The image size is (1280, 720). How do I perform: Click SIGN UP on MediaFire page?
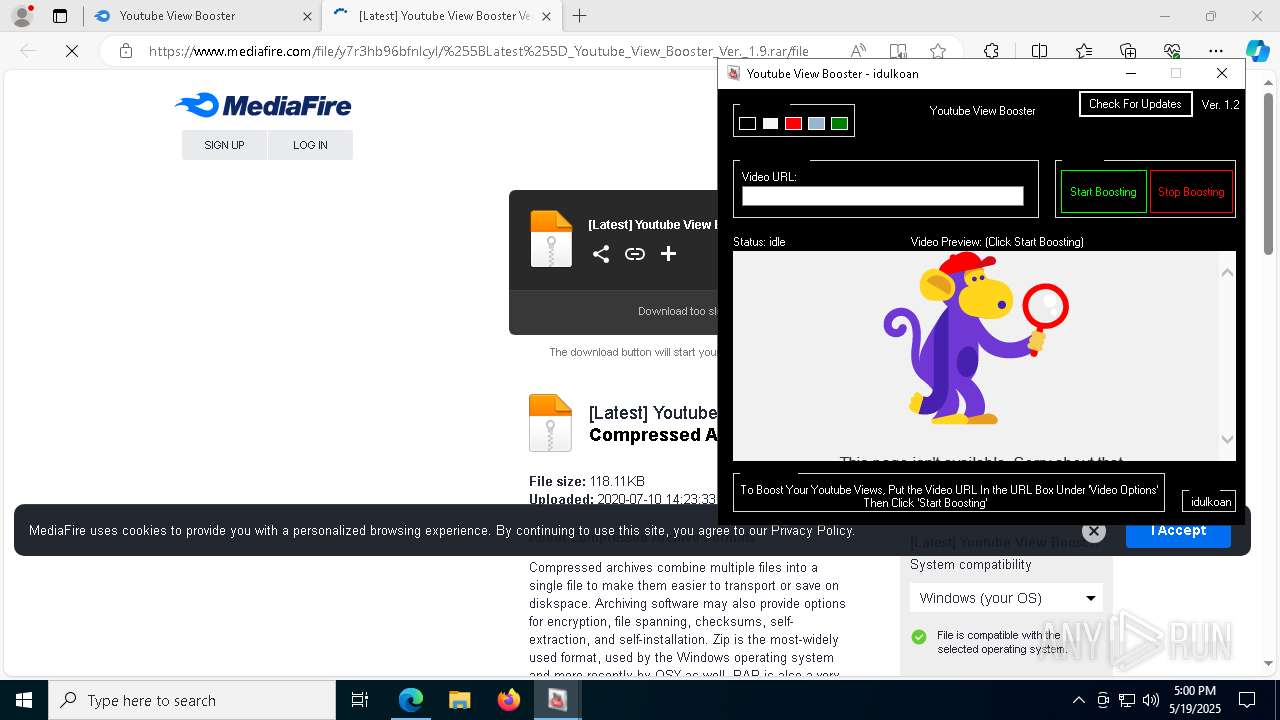[224, 145]
